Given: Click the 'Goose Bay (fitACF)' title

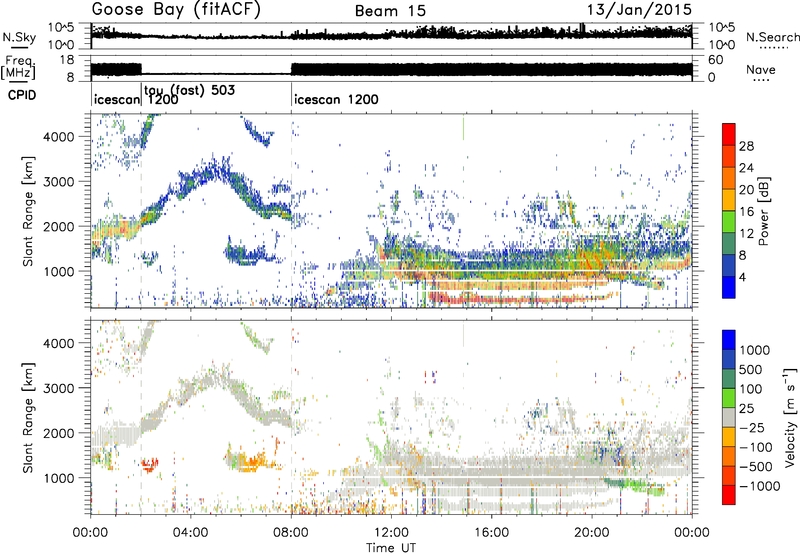Looking at the screenshot, I should (x=176, y=10).
